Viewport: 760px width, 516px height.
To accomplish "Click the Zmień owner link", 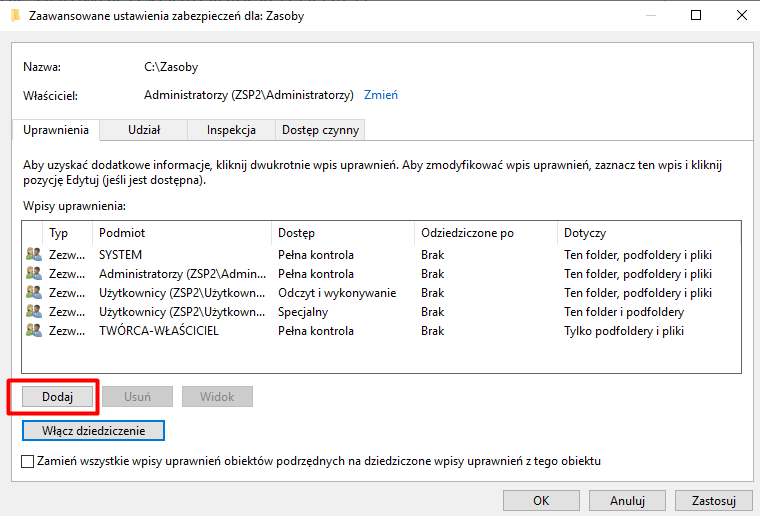I will tap(381, 96).
